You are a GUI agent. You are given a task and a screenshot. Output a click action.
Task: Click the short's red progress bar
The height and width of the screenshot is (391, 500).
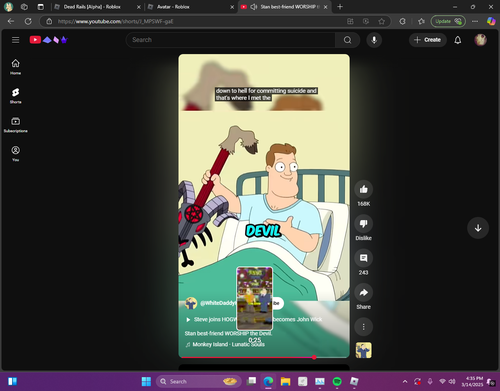(264, 357)
